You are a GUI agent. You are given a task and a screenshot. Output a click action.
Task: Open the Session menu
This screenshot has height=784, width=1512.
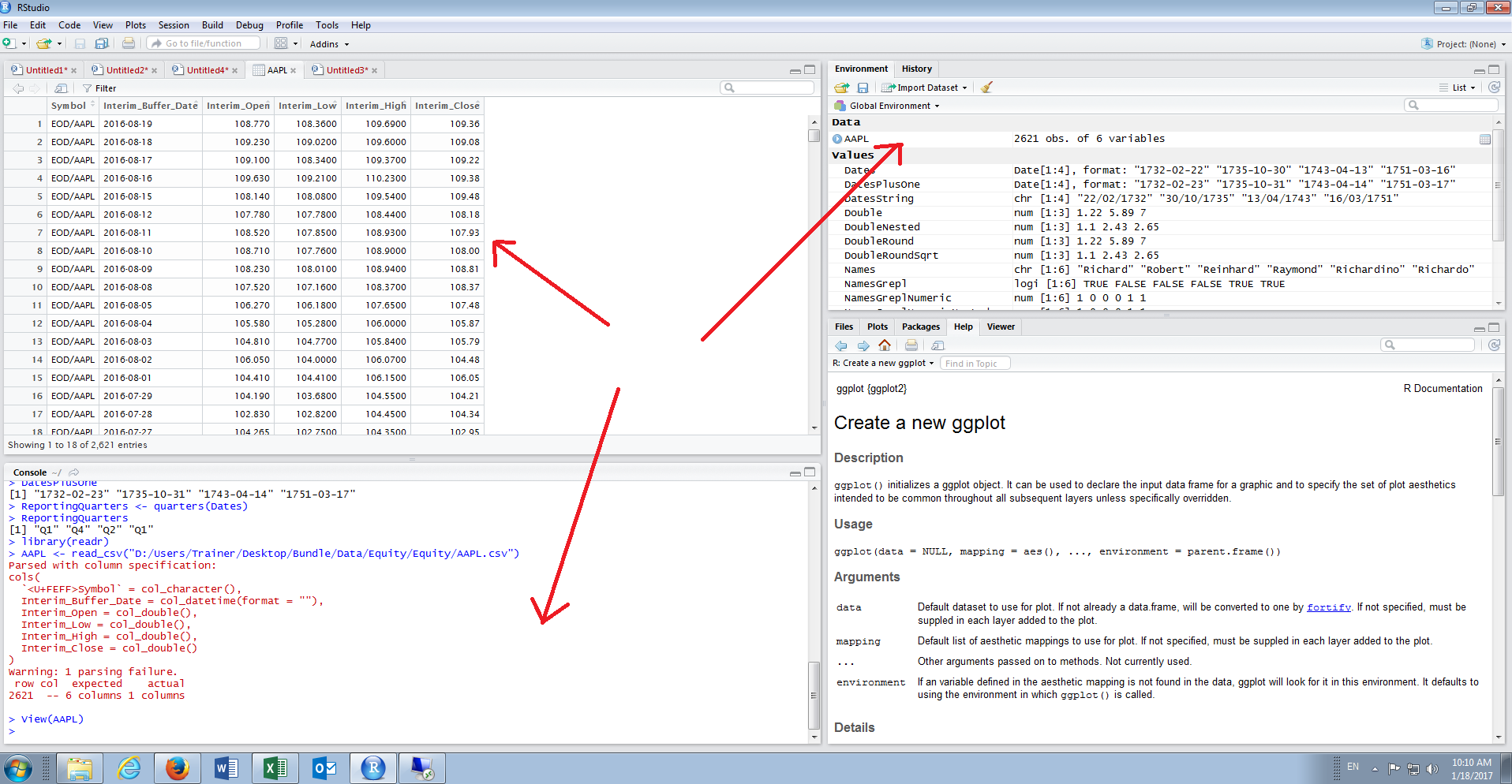click(174, 25)
